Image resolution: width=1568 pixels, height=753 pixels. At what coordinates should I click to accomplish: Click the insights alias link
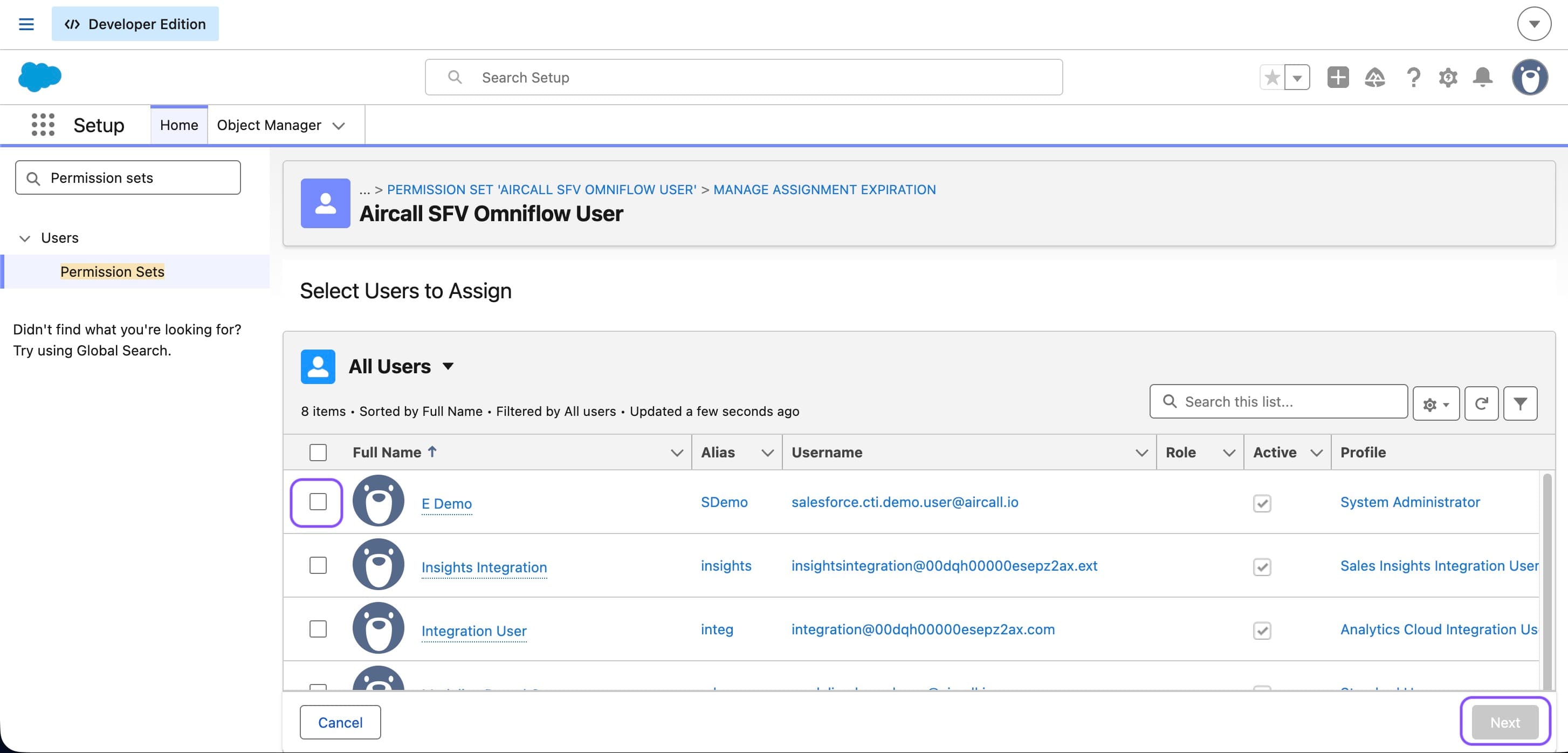[726, 565]
